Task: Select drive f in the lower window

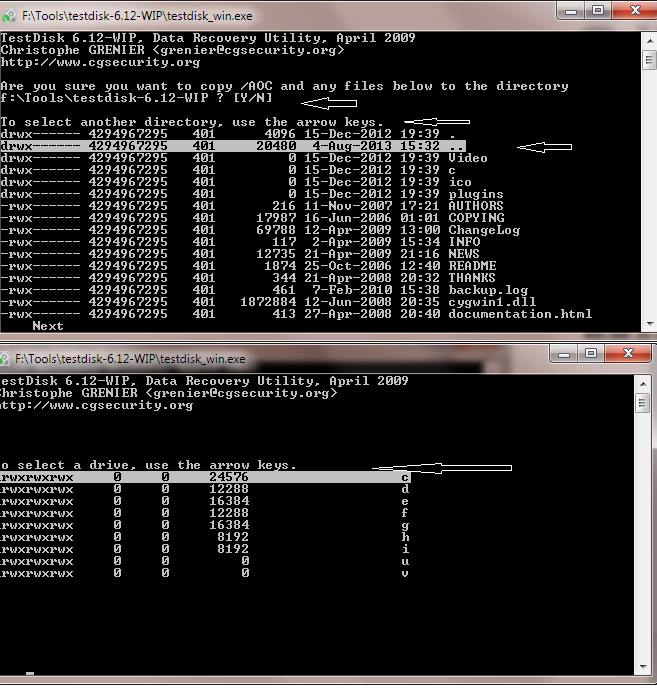Action: point(205,513)
